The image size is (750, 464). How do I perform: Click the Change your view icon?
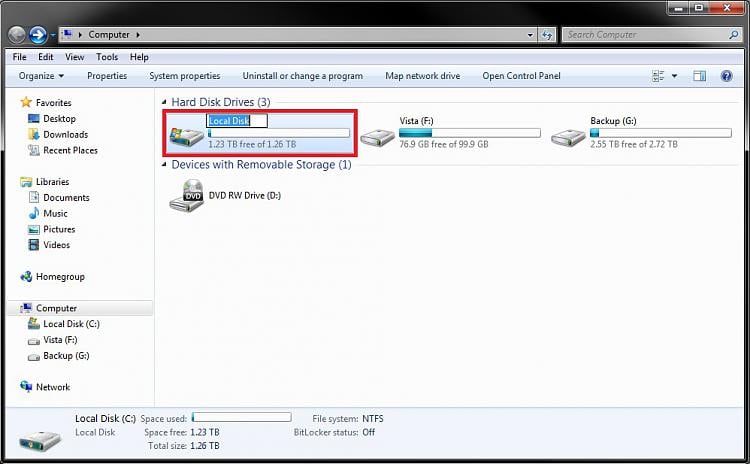[x=658, y=76]
